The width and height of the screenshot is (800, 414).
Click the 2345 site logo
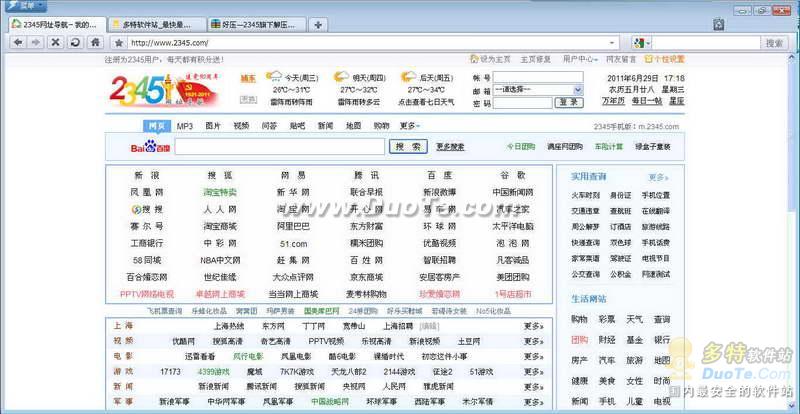click(163, 90)
